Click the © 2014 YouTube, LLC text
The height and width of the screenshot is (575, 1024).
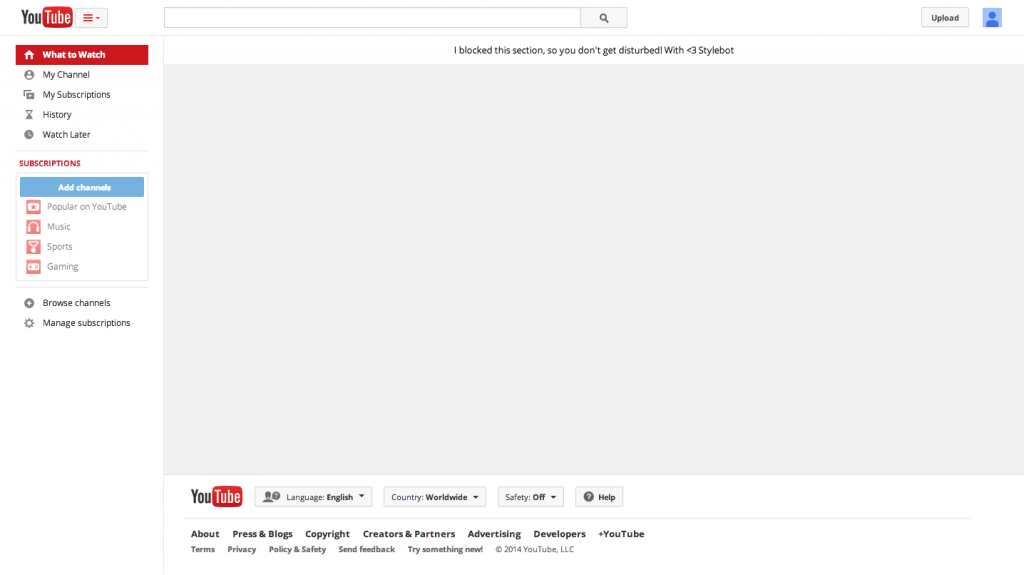[534, 550]
